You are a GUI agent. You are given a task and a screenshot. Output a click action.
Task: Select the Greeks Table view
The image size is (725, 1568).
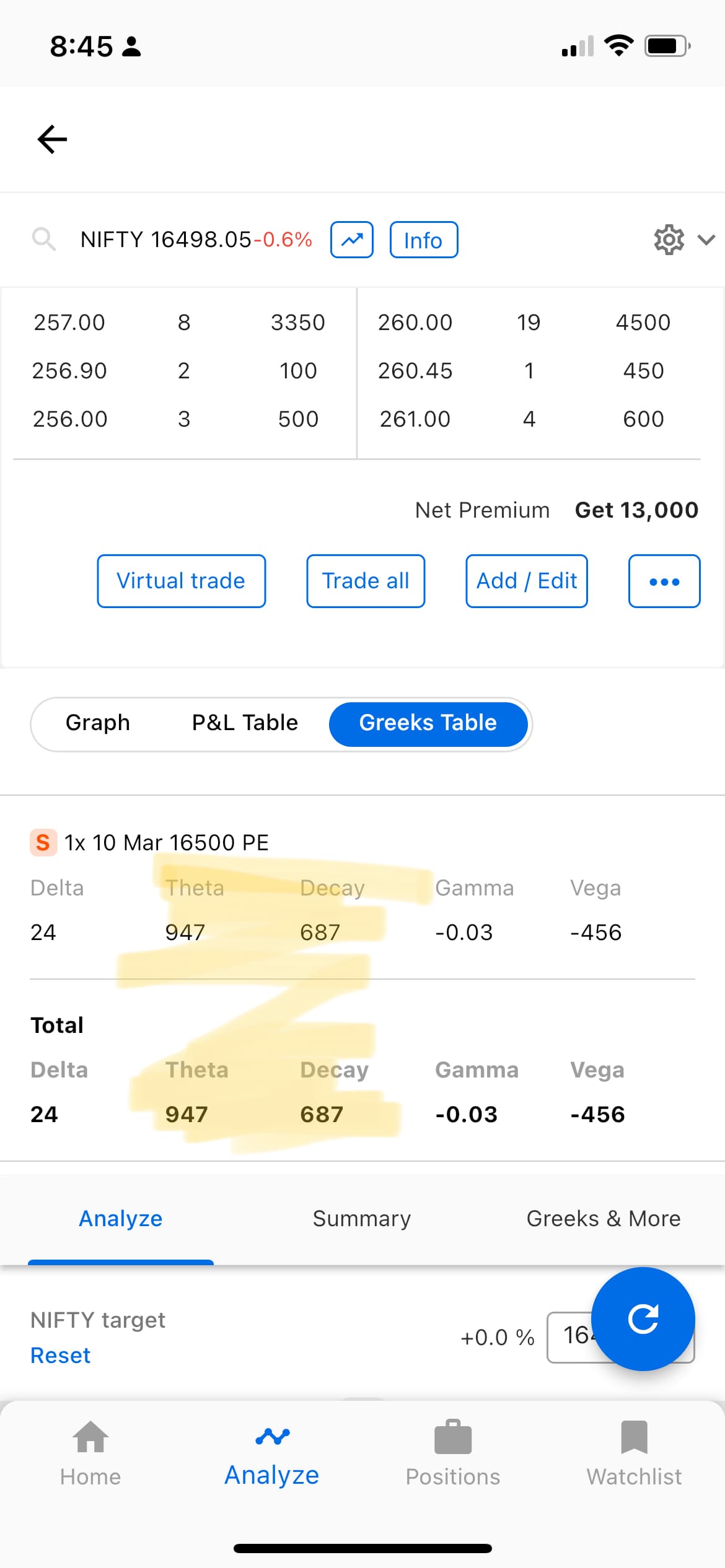pyautogui.click(x=428, y=724)
